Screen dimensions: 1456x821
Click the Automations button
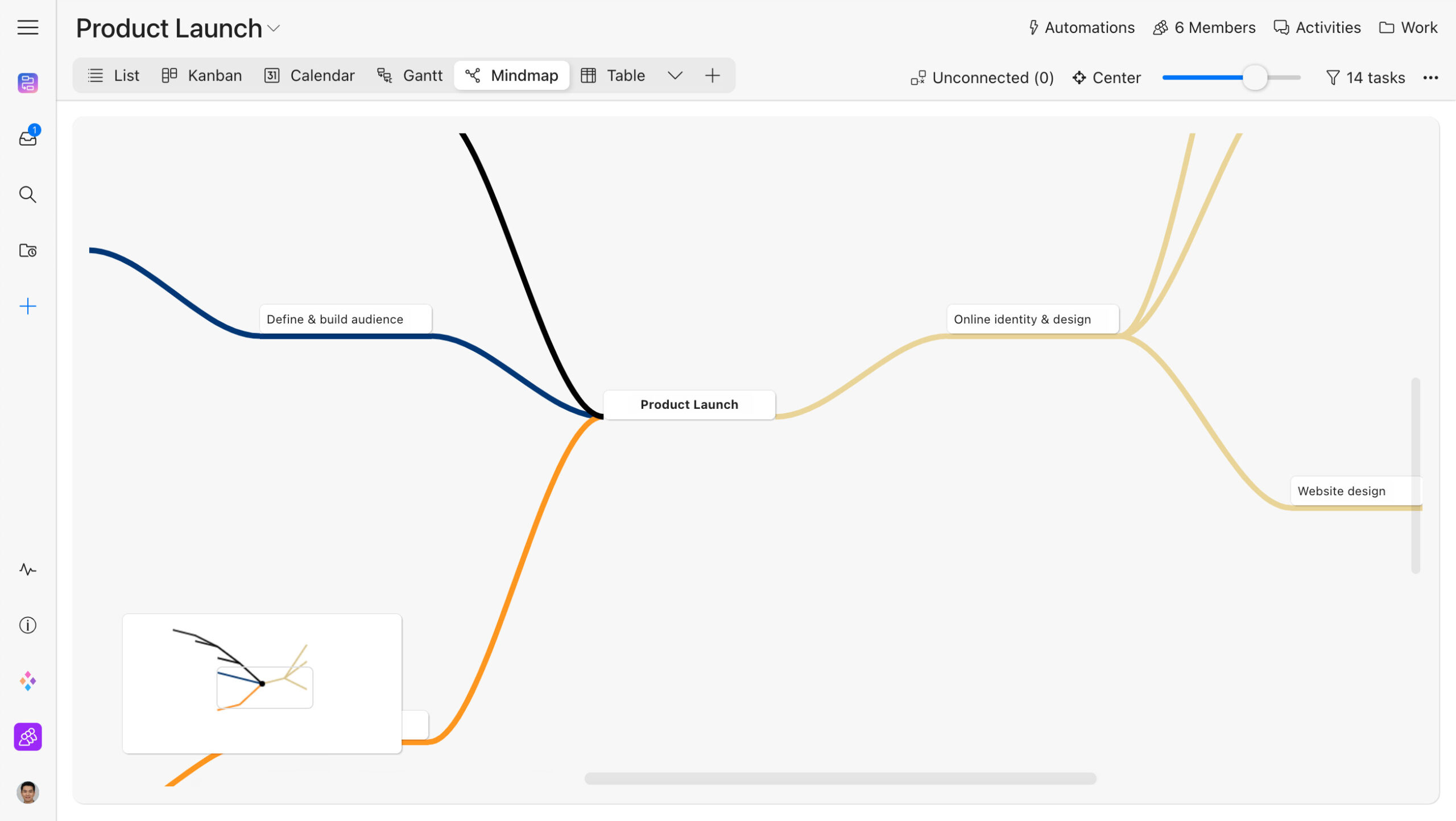point(1081,28)
